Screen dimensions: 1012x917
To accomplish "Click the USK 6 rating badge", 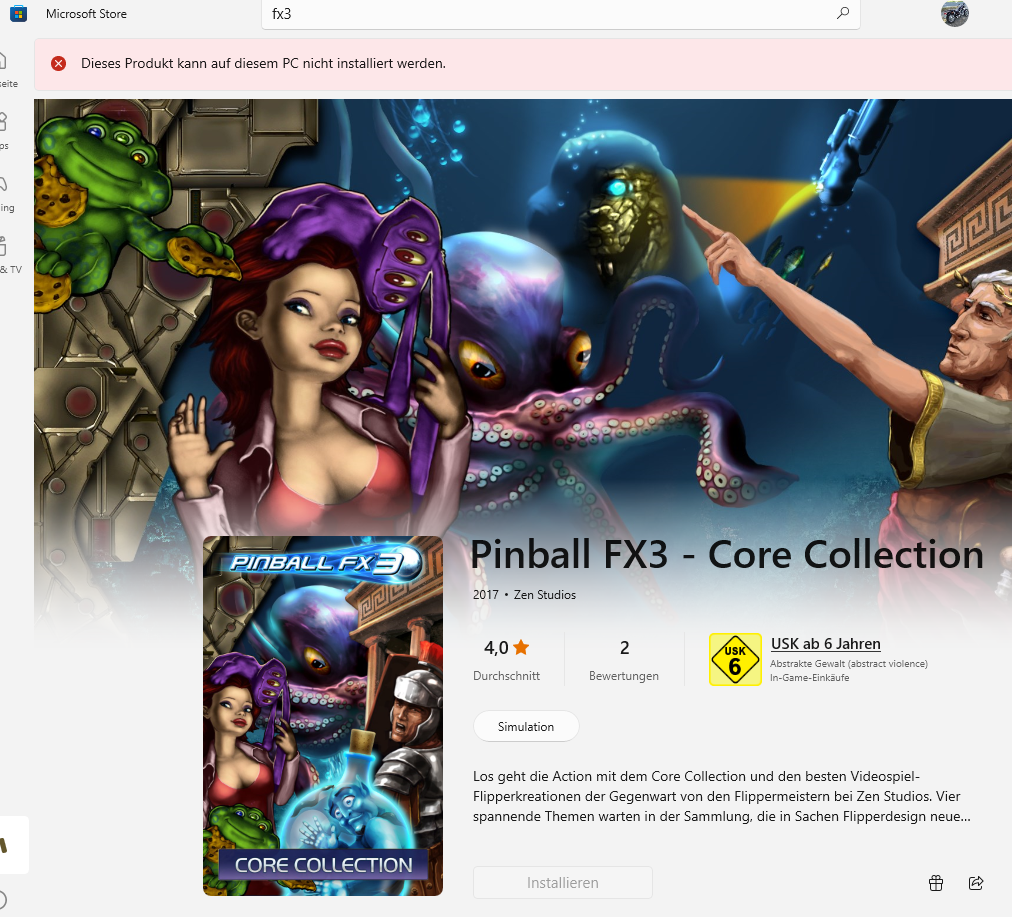I will pyautogui.click(x=735, y=660).
